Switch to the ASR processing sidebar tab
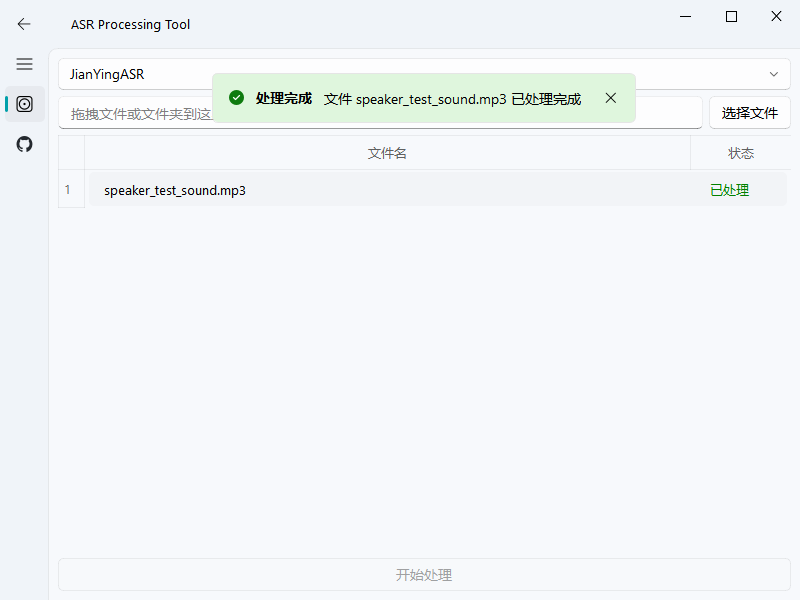This screenshot has width=800, height=600. click(x=24, y=104)
